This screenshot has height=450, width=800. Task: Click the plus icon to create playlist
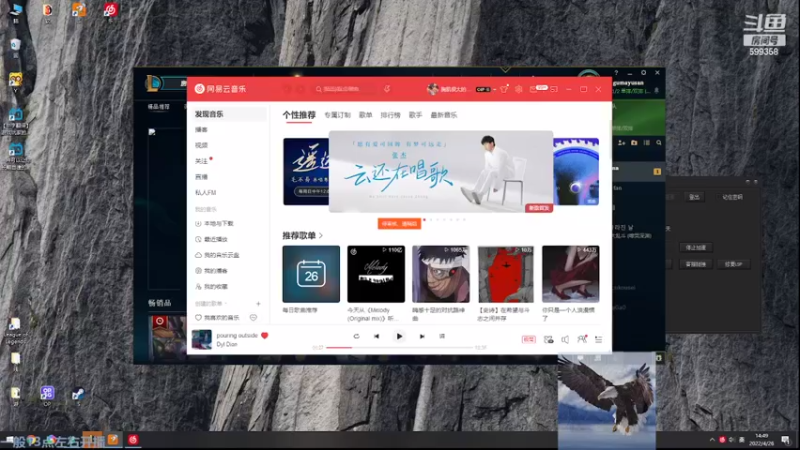[258, 304]
